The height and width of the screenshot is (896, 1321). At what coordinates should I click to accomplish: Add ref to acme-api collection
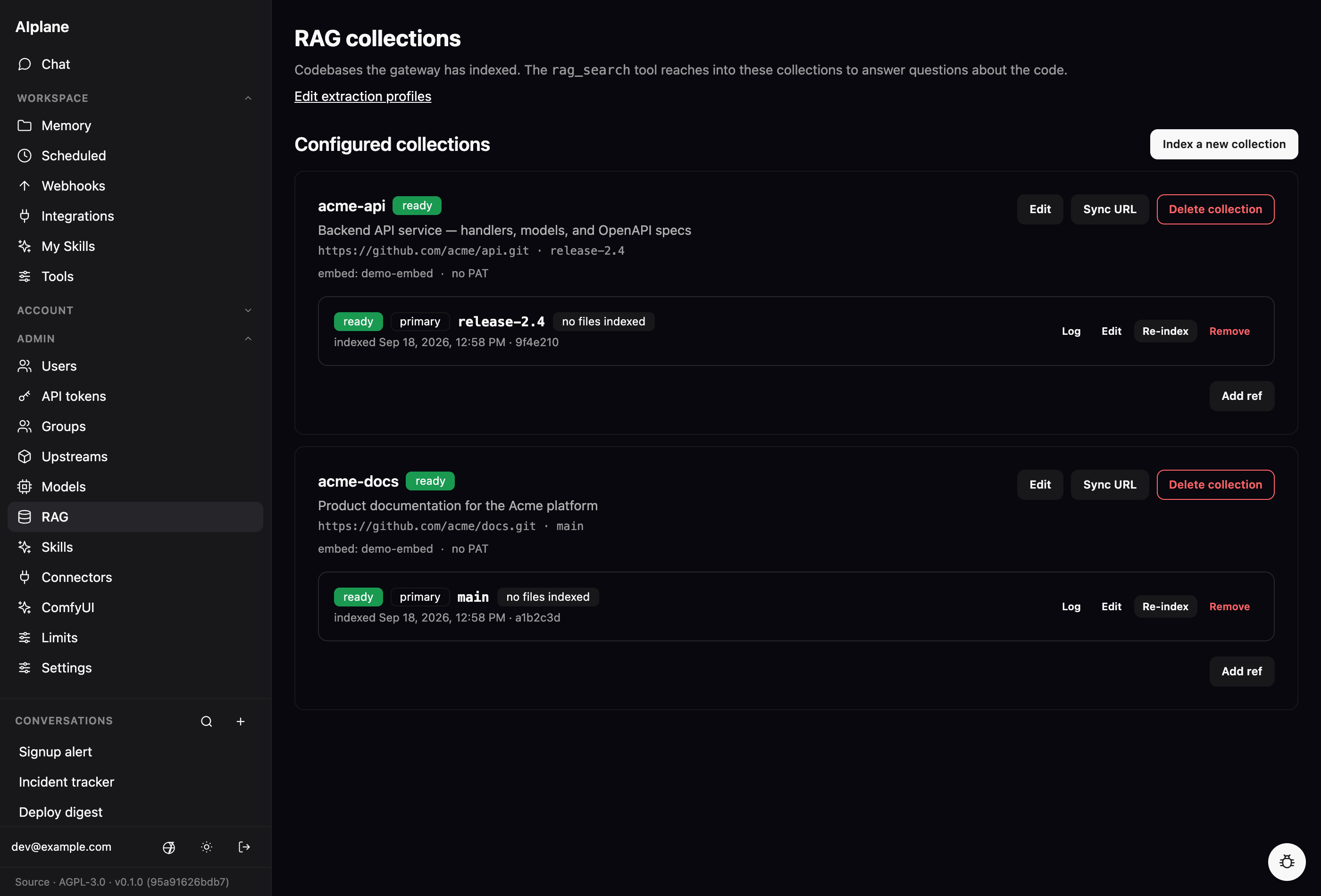[x=1241, y=396]
